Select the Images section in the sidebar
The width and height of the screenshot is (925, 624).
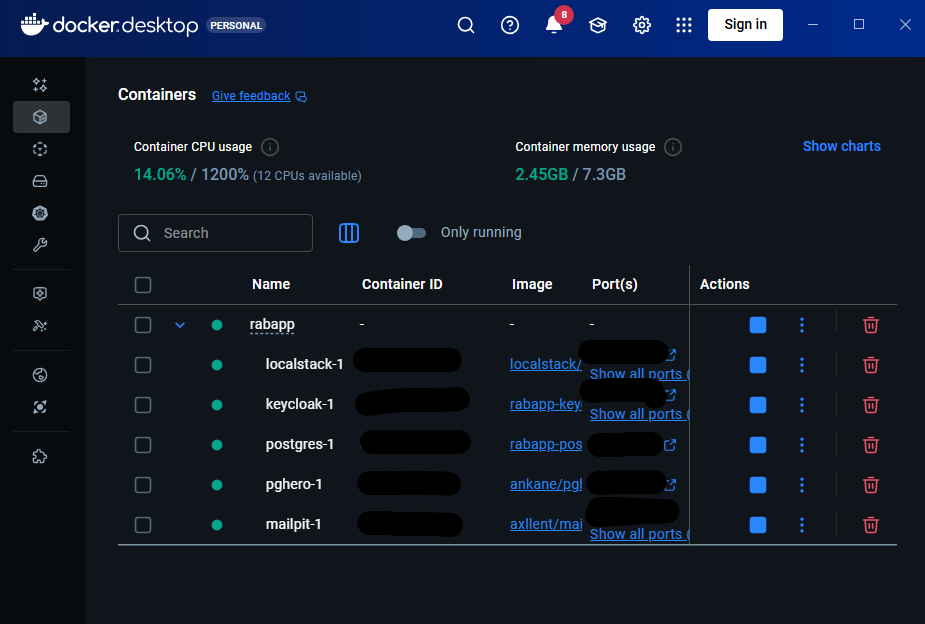pos(40,149)
